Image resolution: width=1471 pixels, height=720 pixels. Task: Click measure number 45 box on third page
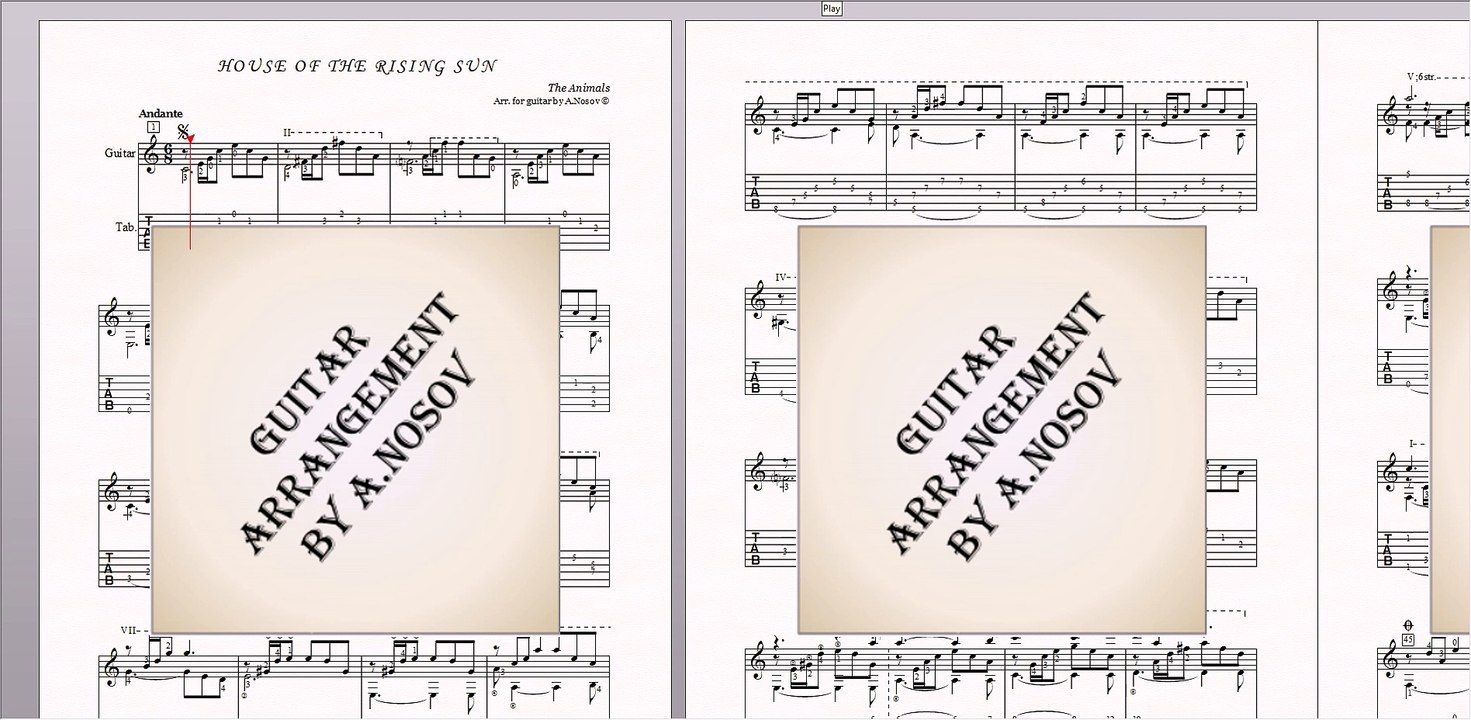(1409, 640)
